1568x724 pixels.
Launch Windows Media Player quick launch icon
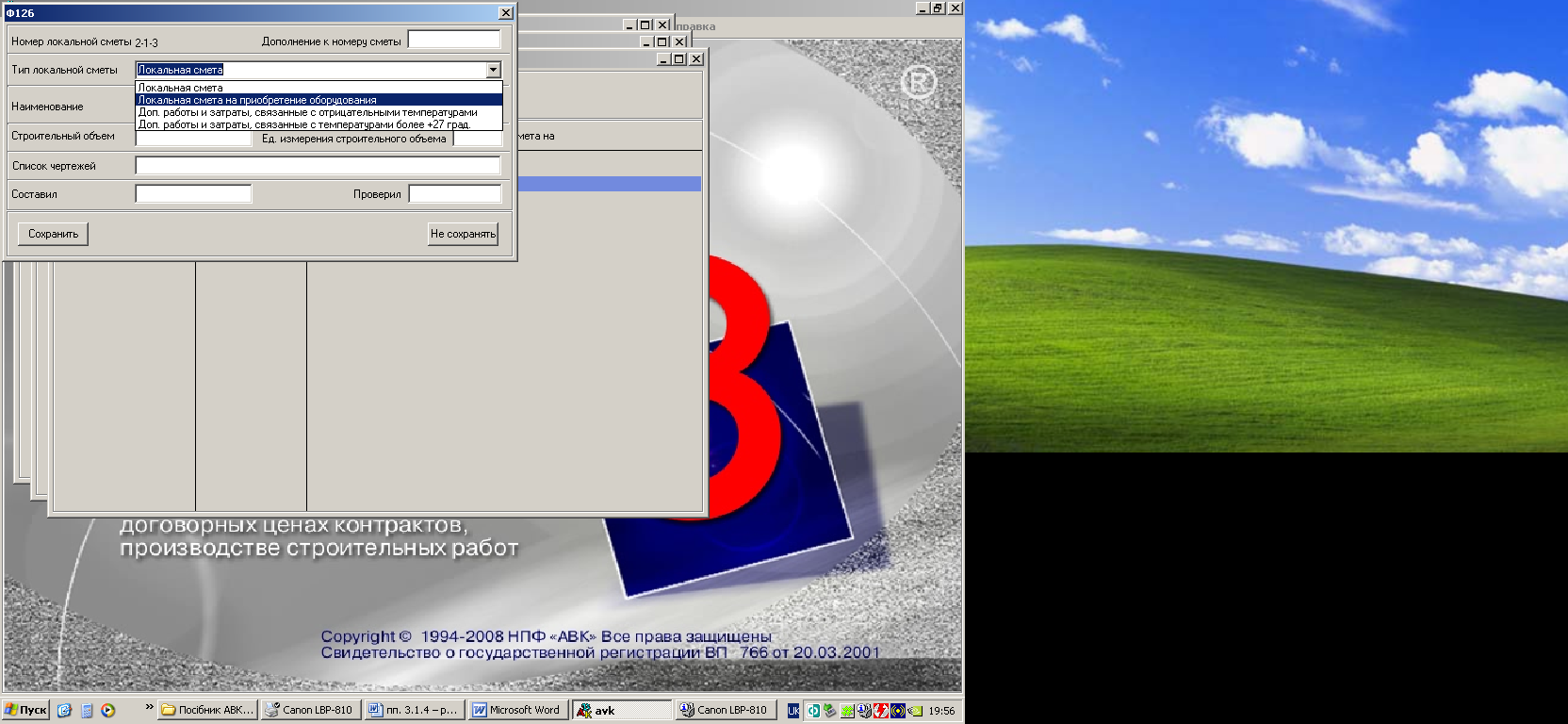(x=108, y=711)
